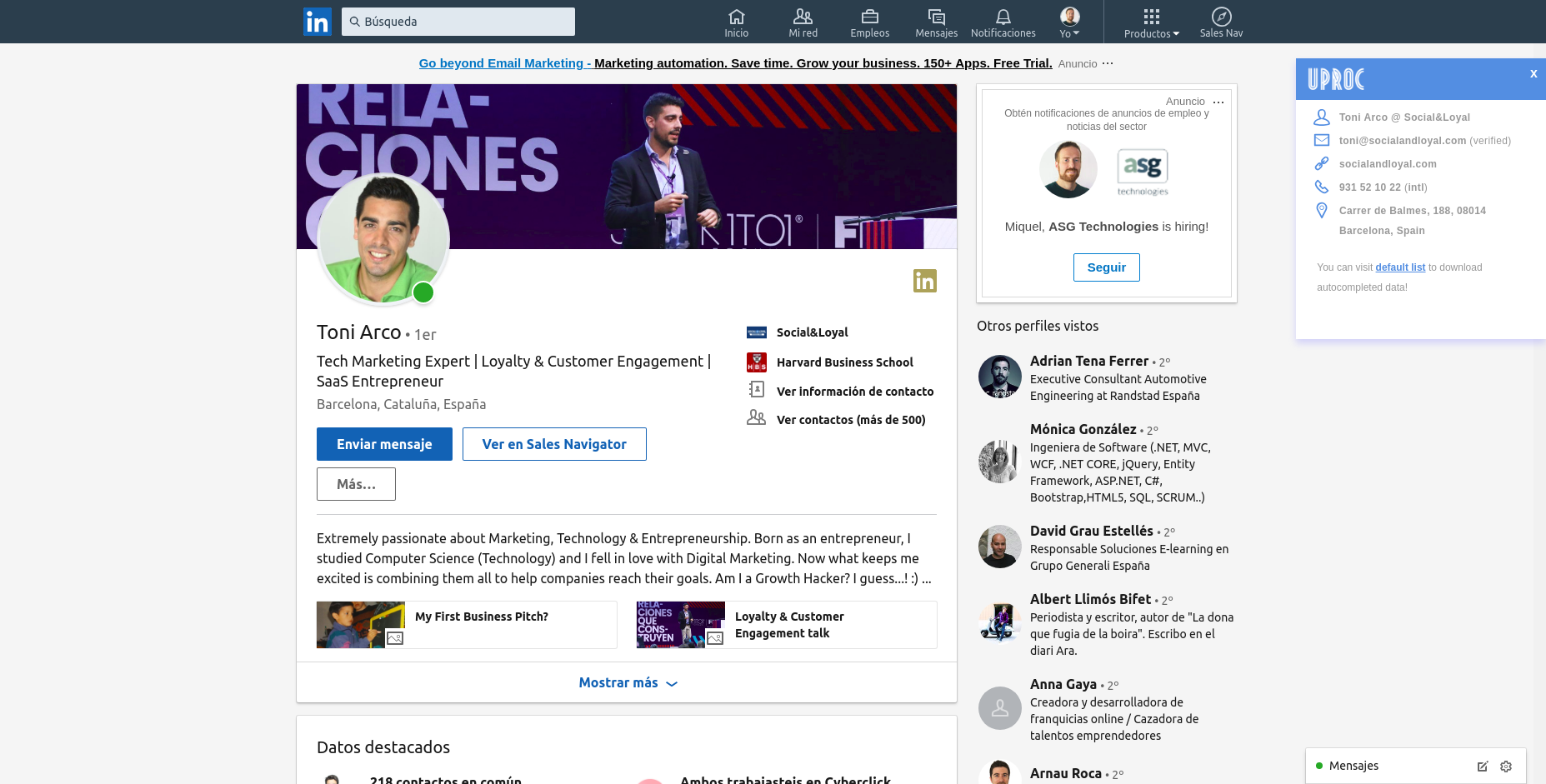Open Adrian Tena Ferrer's profile
The image size is (1546, 784).
pos(1089,361)
